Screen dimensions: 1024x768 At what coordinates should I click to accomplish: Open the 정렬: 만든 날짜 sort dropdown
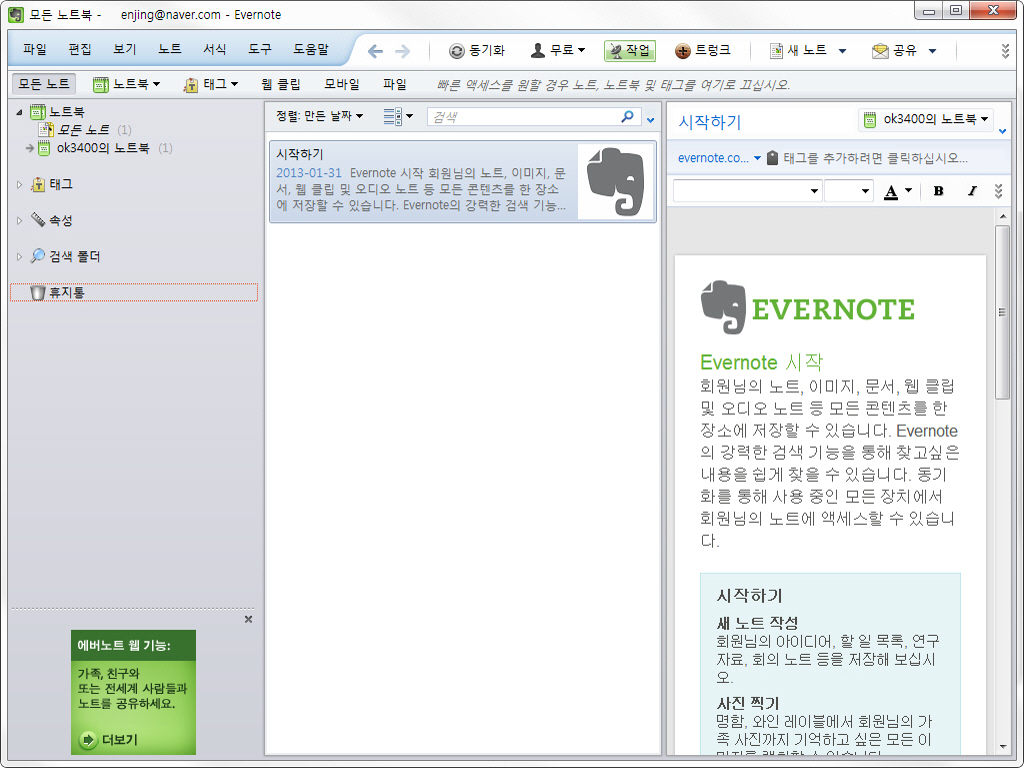click(319, 116)
